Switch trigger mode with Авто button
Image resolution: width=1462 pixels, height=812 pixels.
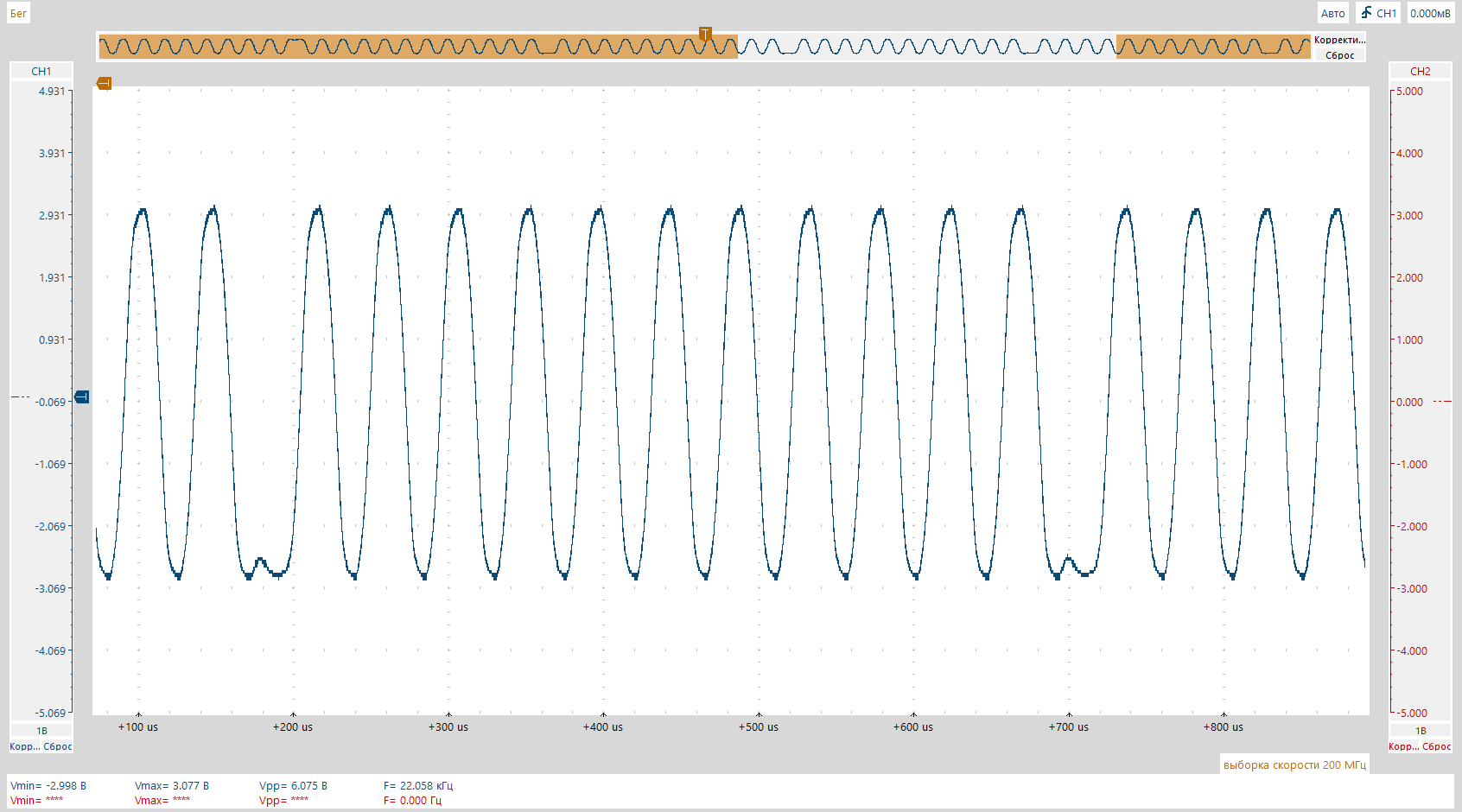tap(1332, 13)
